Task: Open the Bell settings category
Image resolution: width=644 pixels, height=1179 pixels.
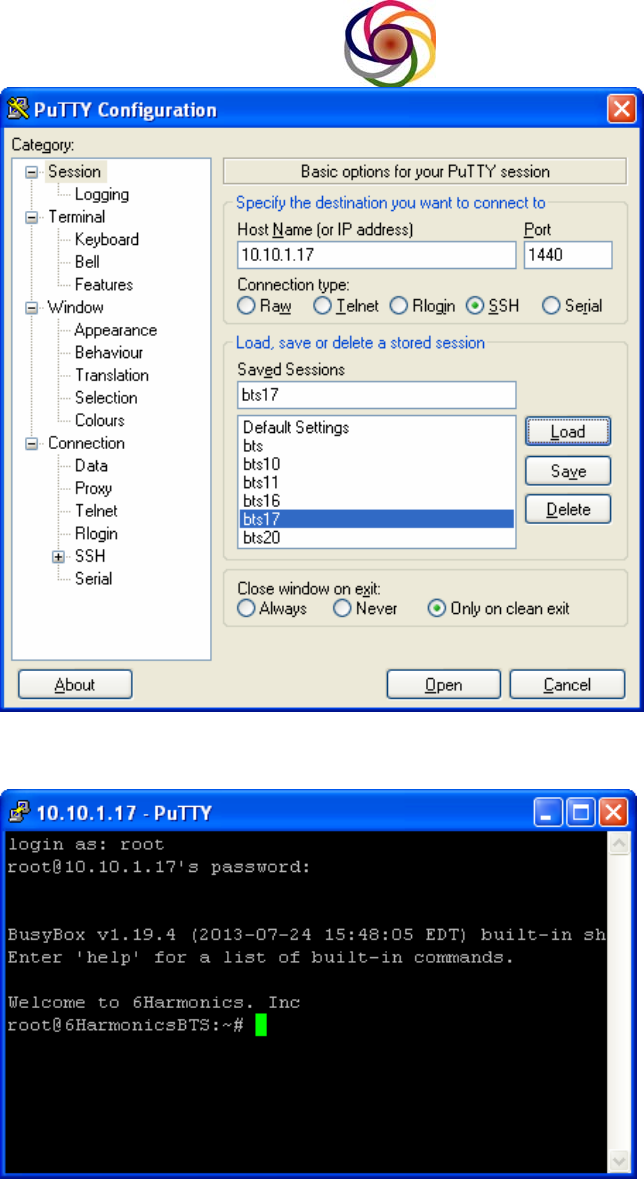Action: (x=87, y=262)
